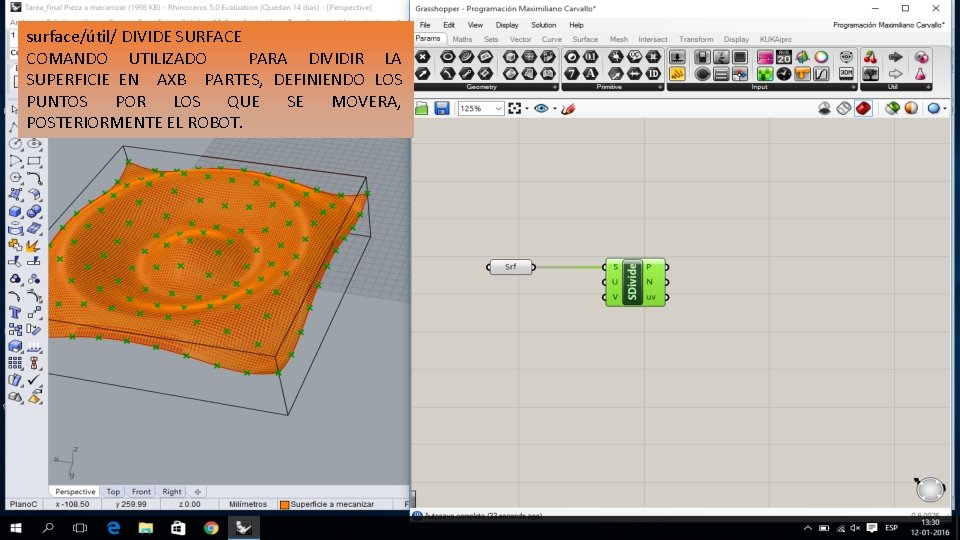Save the Grasshopper document with floppy icon
960x540 pixels.
(441, 108)
